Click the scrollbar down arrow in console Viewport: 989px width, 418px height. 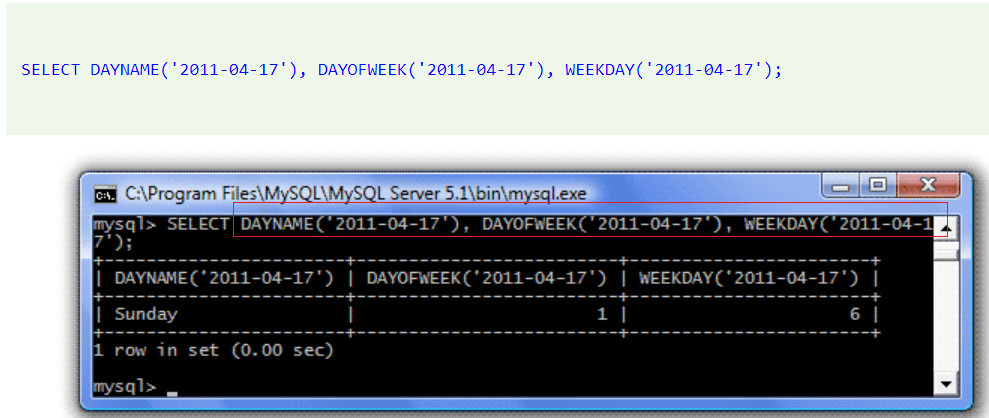tap(945, 383)
